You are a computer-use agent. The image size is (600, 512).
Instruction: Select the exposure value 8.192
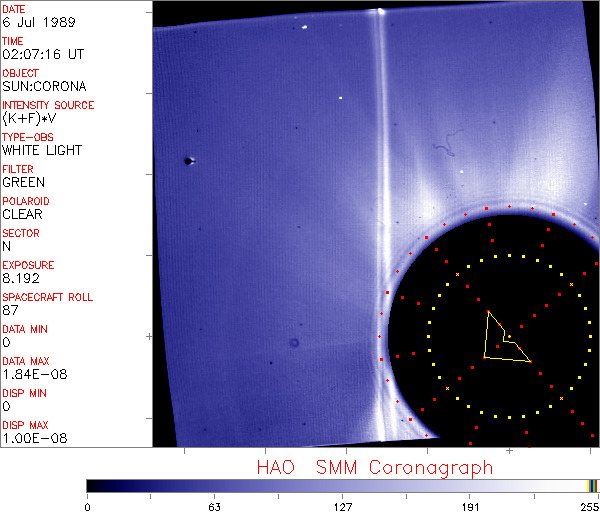point(21,278)
